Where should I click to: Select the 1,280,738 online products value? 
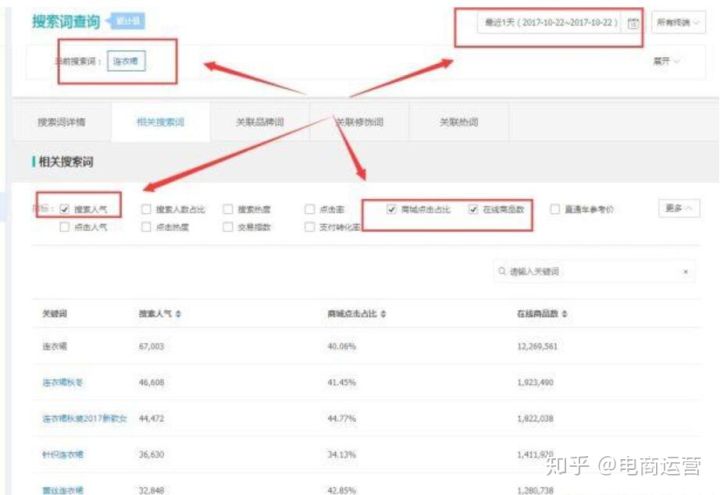coord(535,490)
